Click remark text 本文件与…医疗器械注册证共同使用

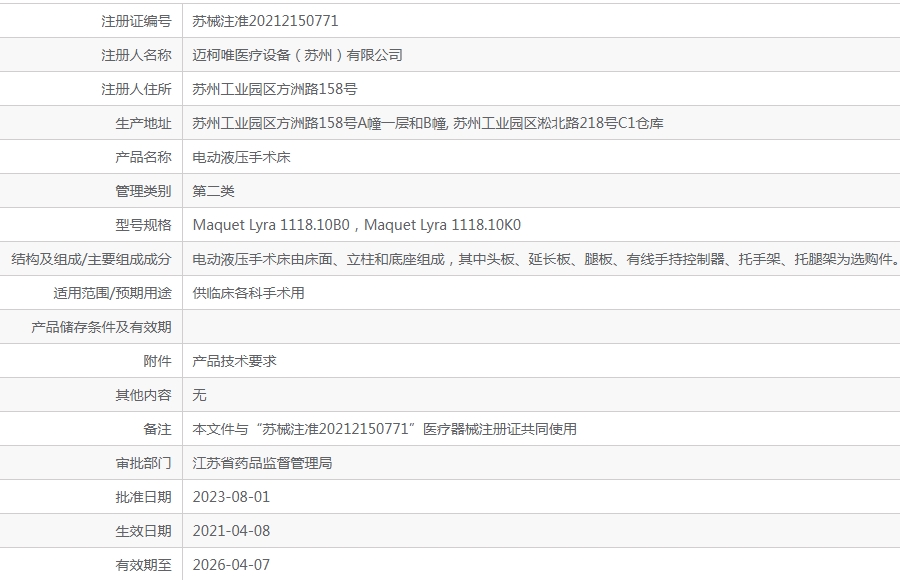(x=385, y=430)
